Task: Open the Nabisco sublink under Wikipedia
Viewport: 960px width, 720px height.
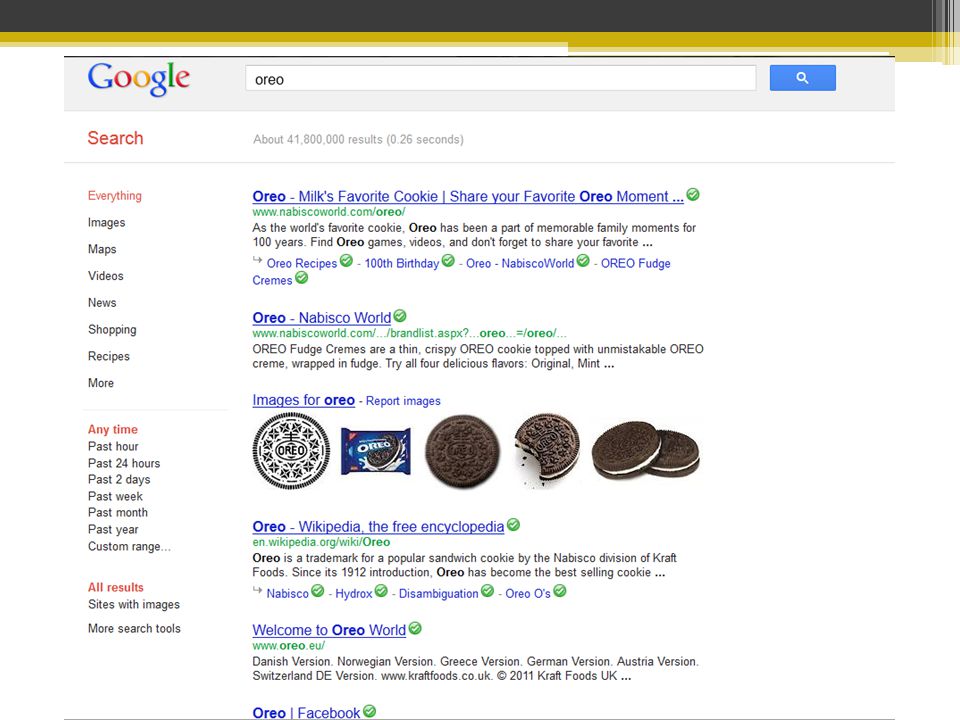Action: pos(287,593)
